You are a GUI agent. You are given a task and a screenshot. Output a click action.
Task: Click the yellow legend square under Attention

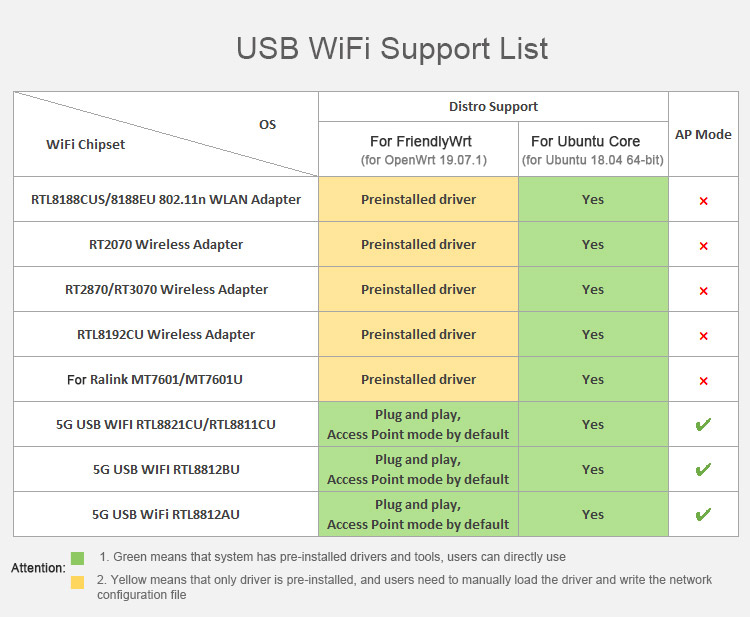[x=78, y=582]
